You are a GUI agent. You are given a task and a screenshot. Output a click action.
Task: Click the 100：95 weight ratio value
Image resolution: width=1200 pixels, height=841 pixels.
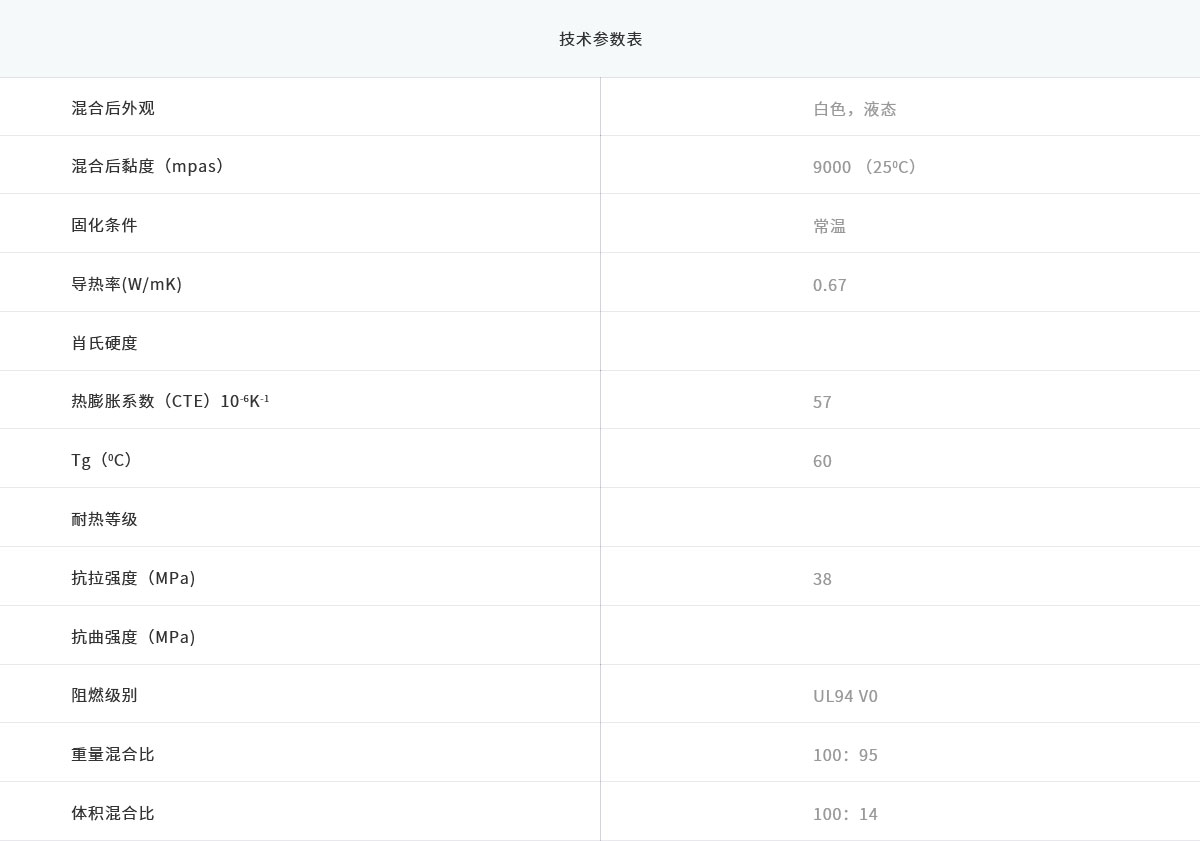pyautogui.click(x=845, y=755)
